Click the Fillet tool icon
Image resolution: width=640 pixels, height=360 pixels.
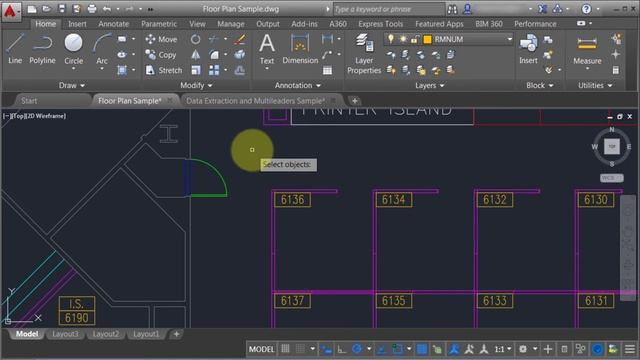(x=213, y=55)
